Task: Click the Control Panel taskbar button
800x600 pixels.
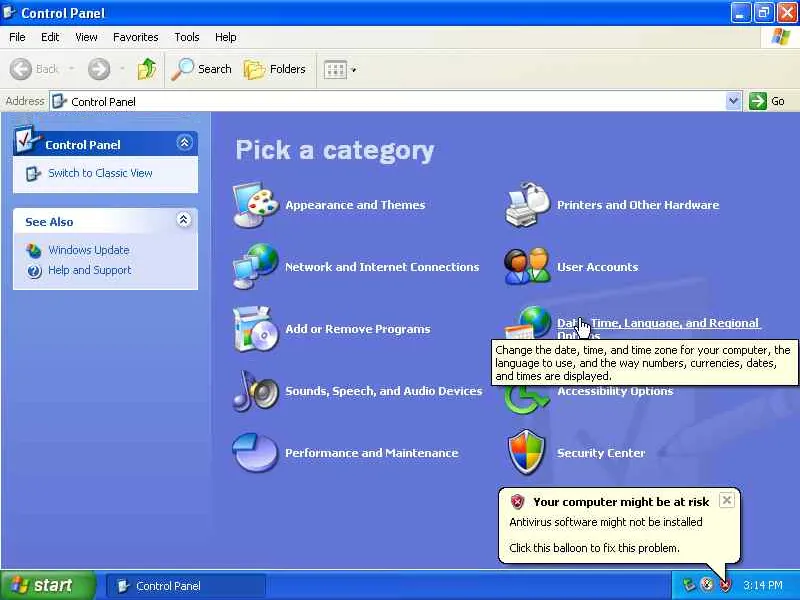Action: point(186,586)
